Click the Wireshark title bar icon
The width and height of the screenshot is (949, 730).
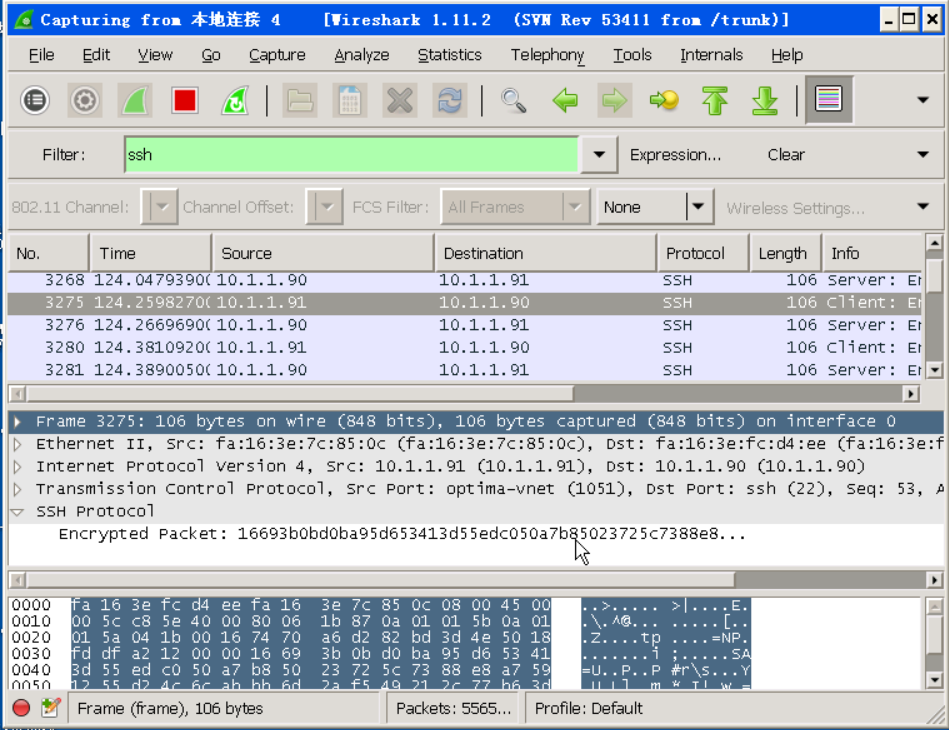[24, 20]
